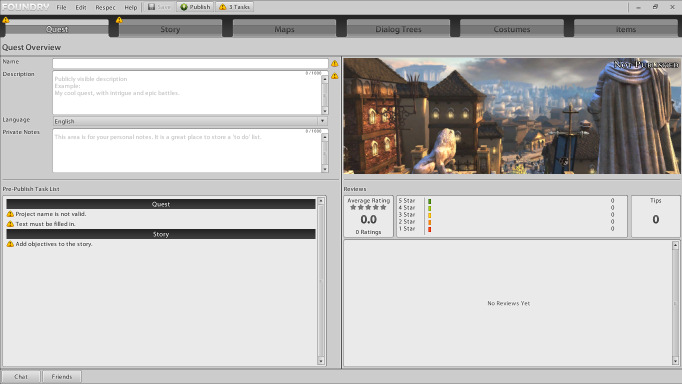Click into the Description text area
The width and height of the screenshot is (682, 384).
pyautogui.click(x=187, y=93)
